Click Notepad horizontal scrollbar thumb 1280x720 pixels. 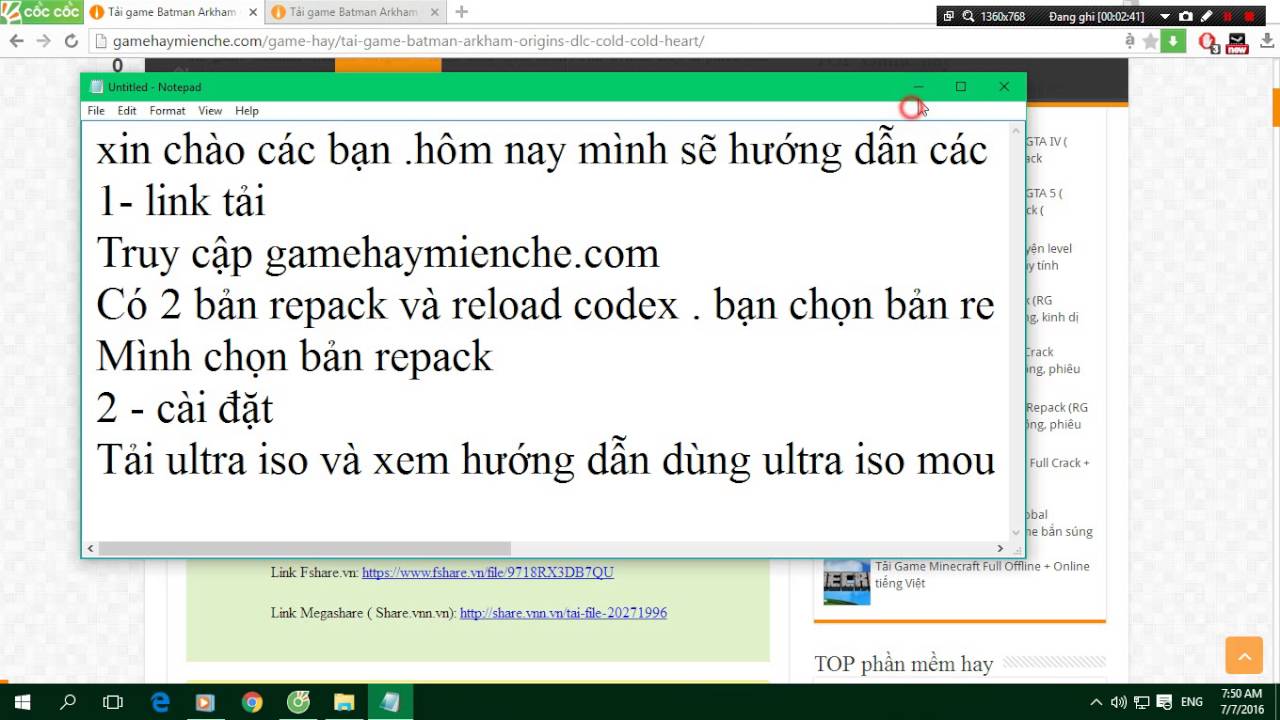pos(305,548)
